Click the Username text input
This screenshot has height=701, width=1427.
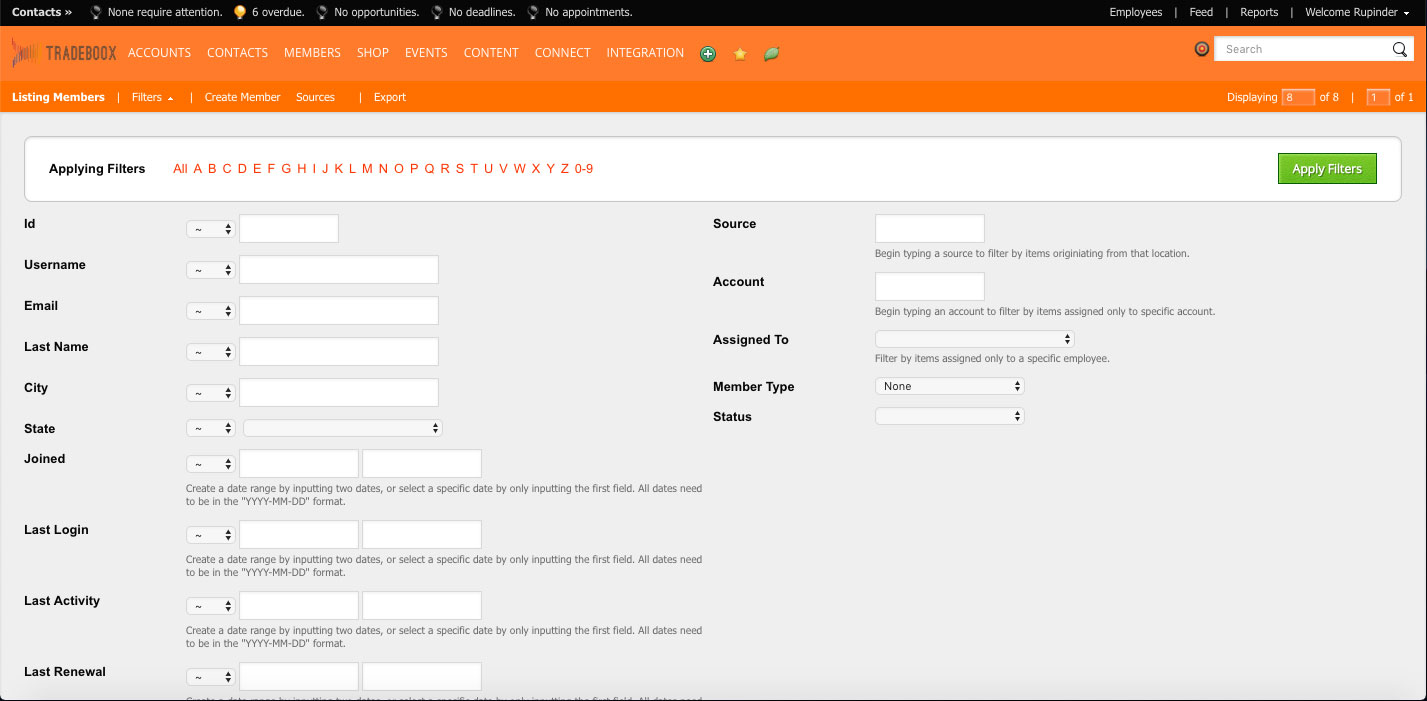[x=339, y=269]
